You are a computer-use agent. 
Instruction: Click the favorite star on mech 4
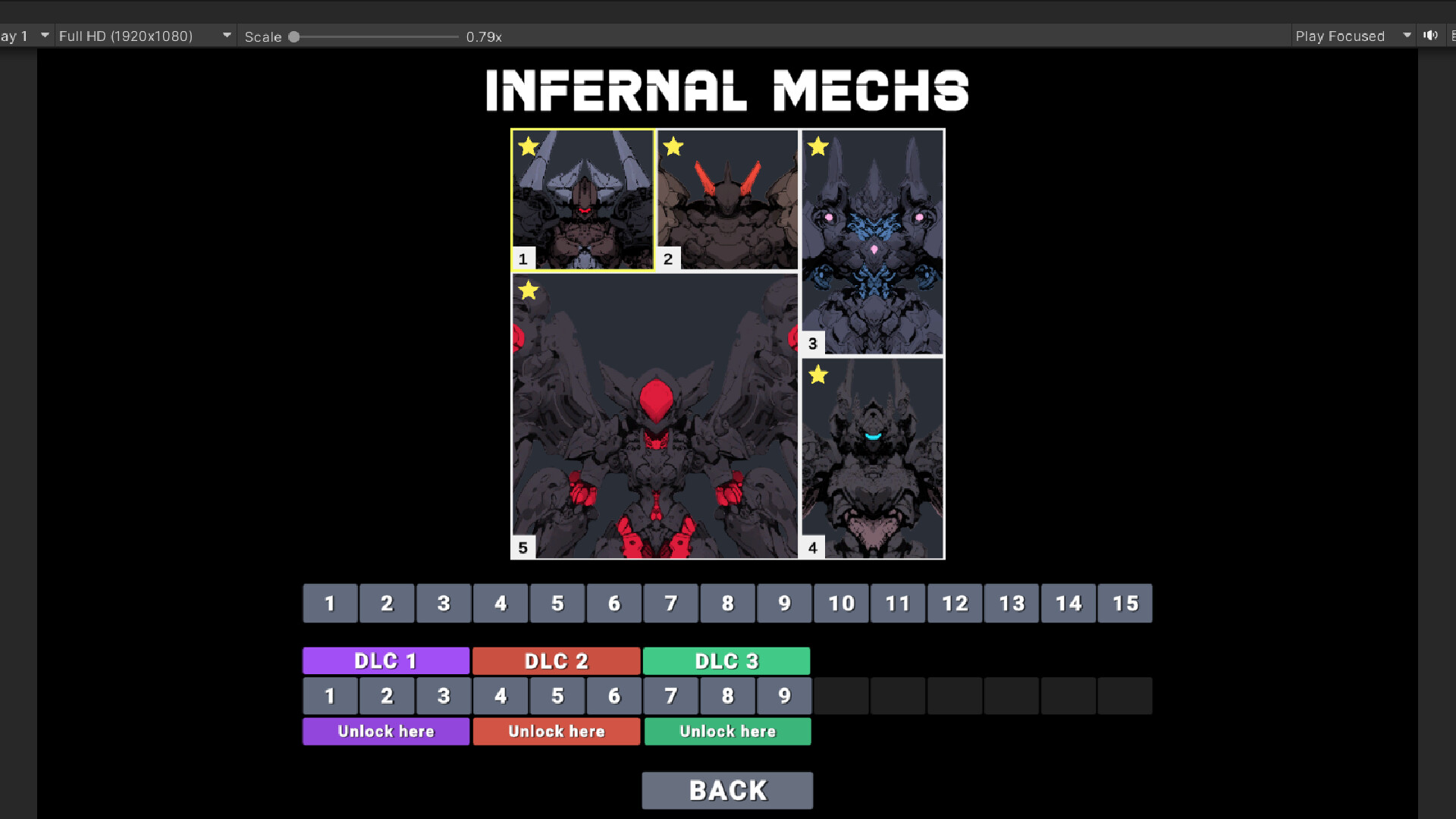817,375
